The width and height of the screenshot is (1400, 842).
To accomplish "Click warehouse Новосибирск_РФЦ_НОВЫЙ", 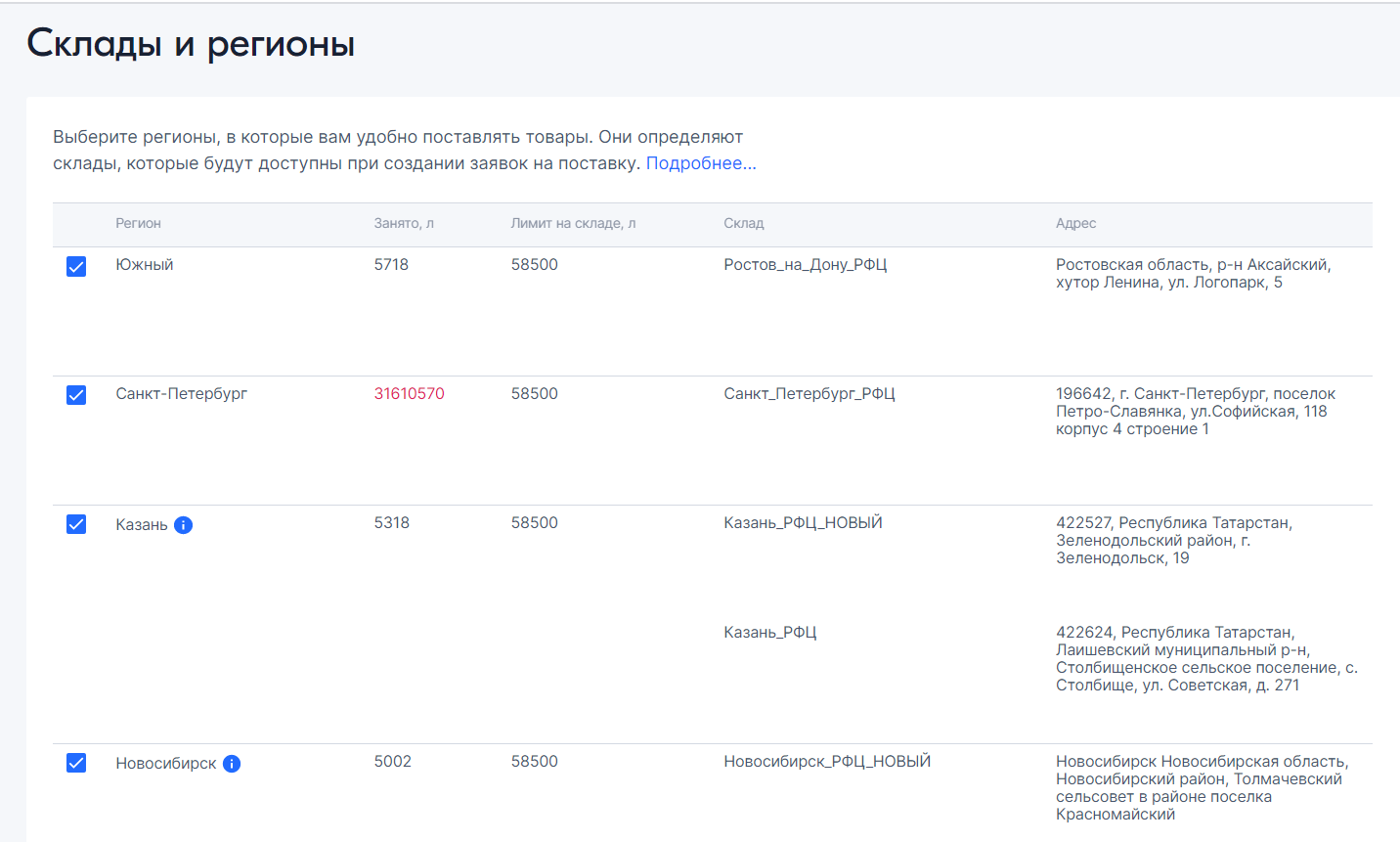I will 827,762.
